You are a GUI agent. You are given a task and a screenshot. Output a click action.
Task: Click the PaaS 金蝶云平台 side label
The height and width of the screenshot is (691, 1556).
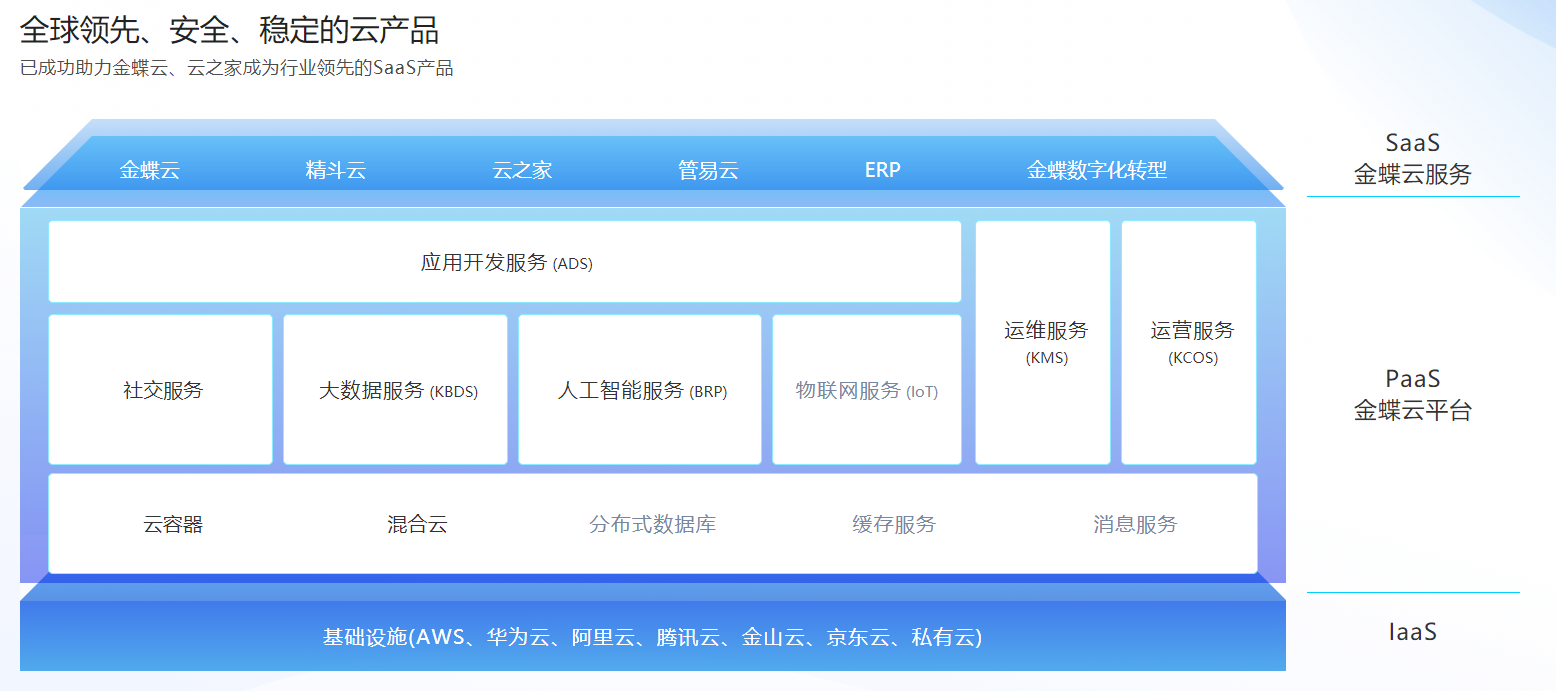point(1413,395)
